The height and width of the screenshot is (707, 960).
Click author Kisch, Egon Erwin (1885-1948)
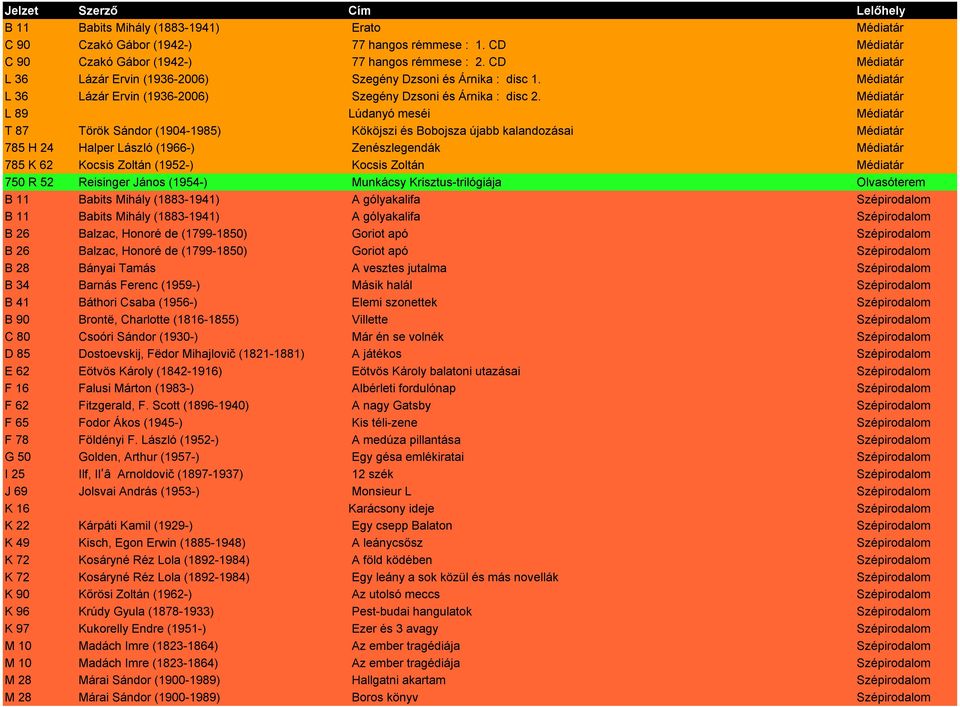coord(162,542)
